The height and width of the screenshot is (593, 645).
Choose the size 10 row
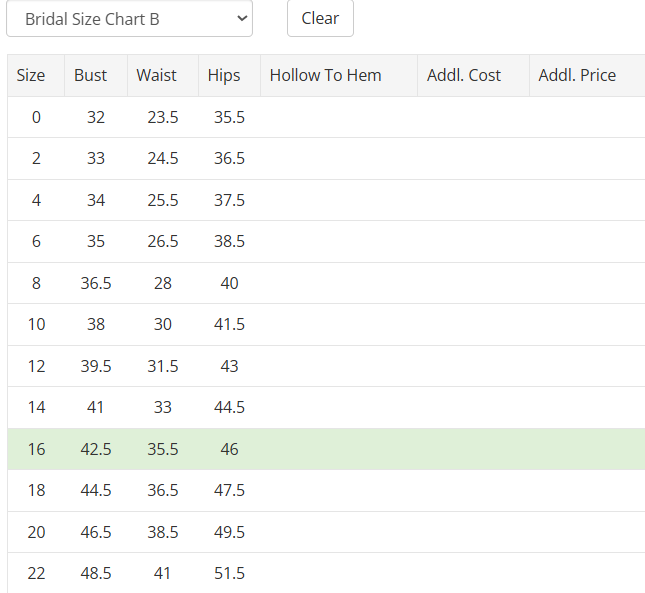coord(326,324)
